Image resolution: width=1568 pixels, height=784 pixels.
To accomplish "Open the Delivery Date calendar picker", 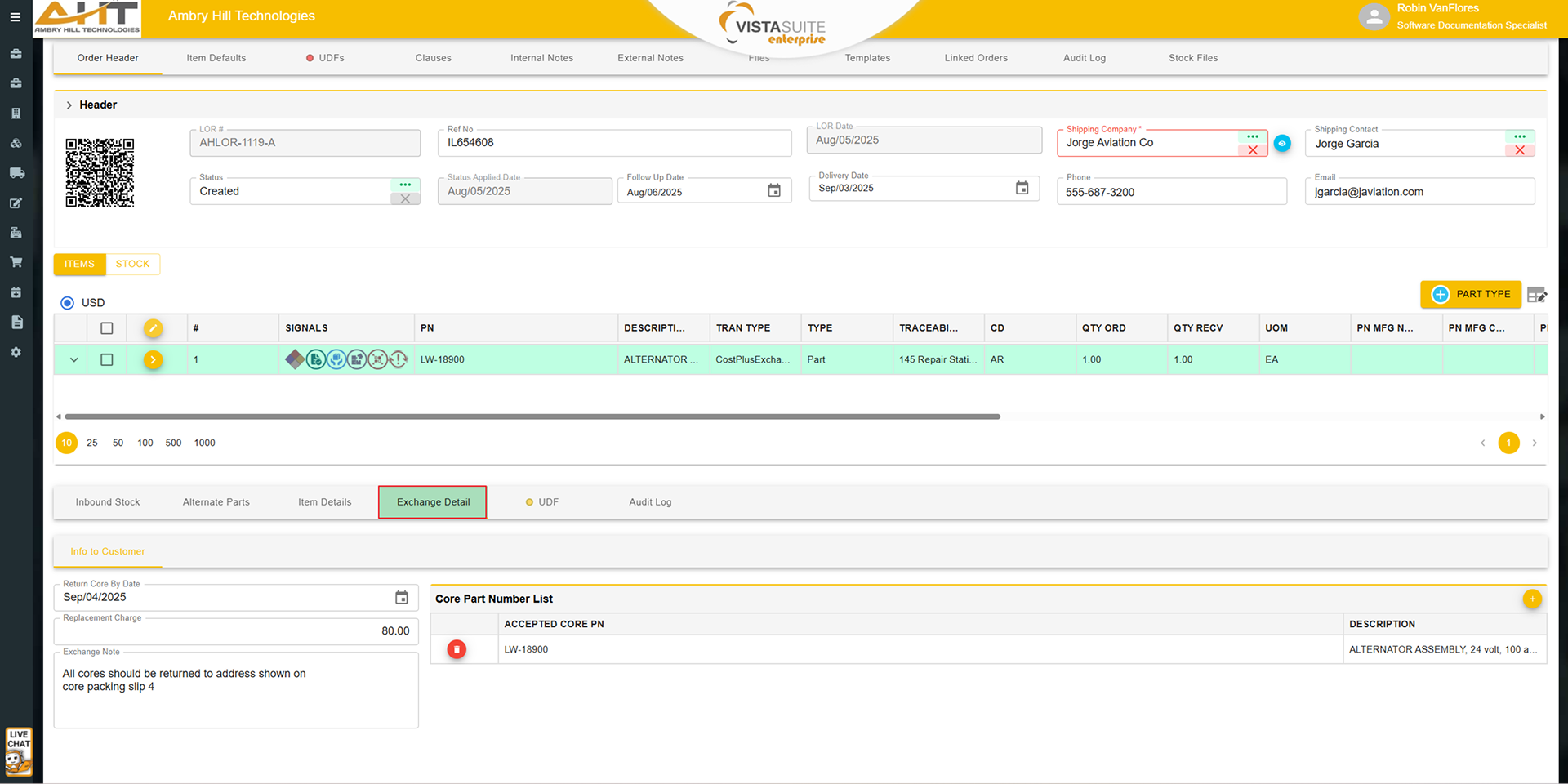I will point(1022,188).
